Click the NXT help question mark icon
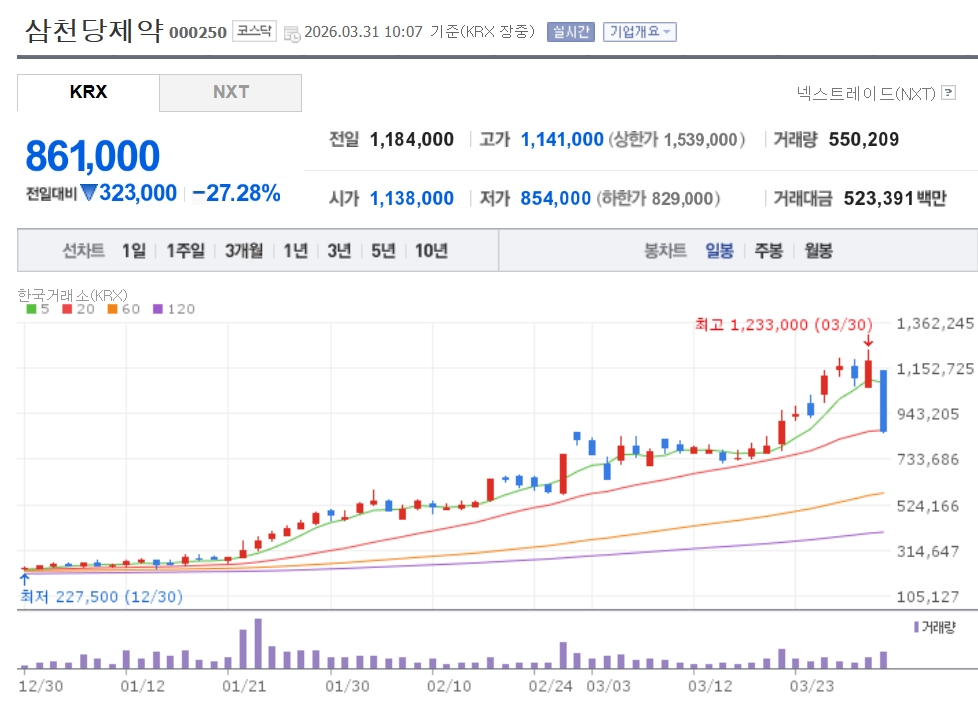Image resolution: width=978 pixels, height=707 pixels. (x=949, y=93)
